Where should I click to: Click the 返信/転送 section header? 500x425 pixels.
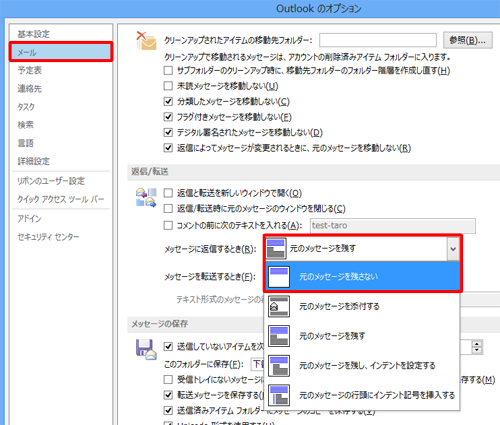pyautogui.click(x=150, y=172)
